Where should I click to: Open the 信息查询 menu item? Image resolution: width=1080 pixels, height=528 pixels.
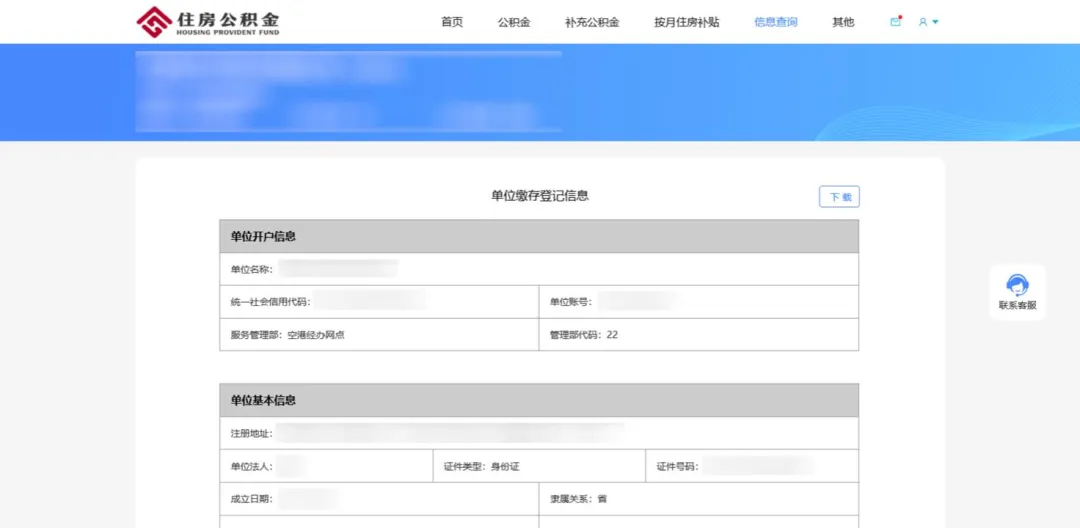(776, 22)
